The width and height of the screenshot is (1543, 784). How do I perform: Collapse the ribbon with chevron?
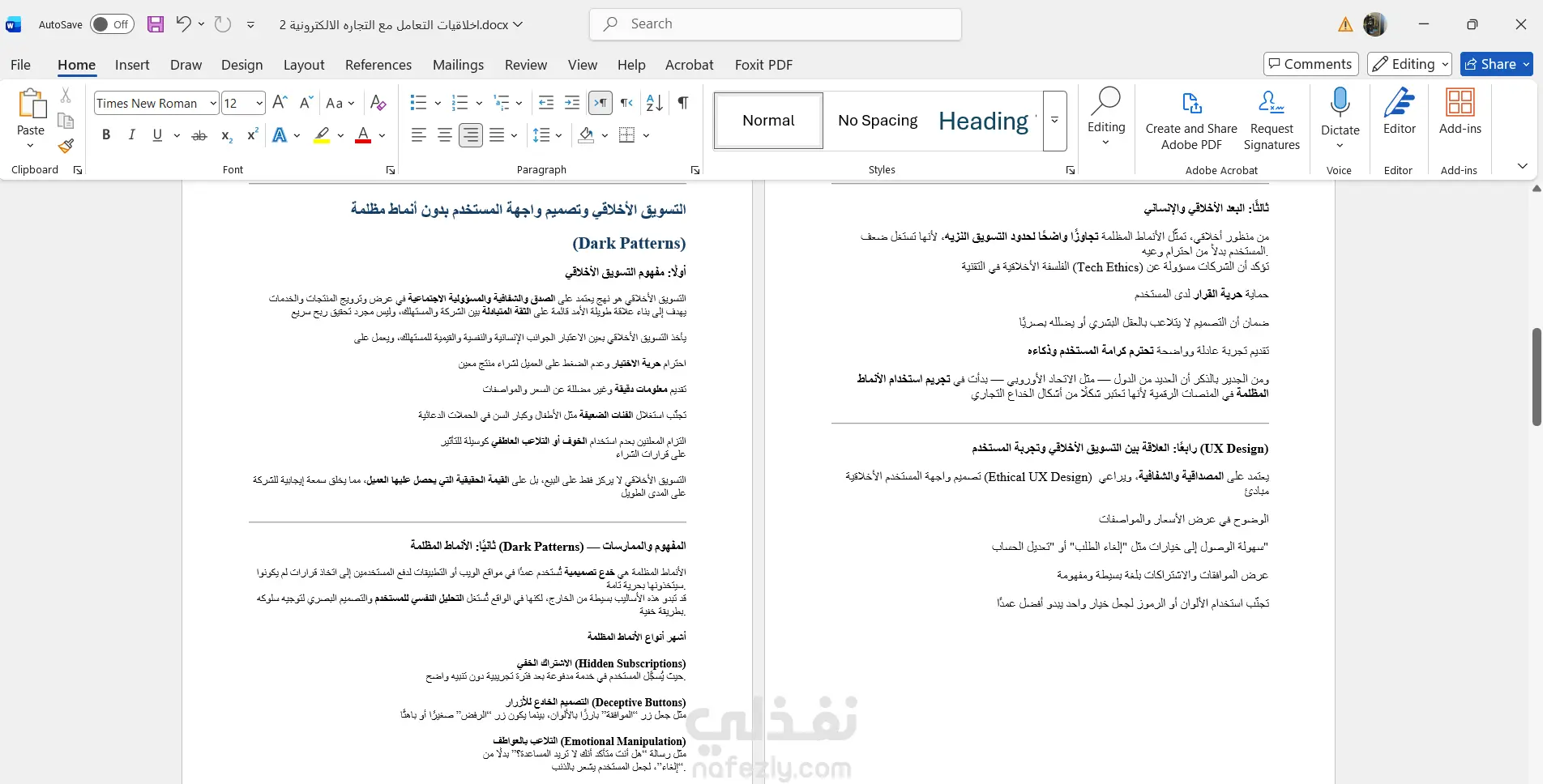point(1523,166)
